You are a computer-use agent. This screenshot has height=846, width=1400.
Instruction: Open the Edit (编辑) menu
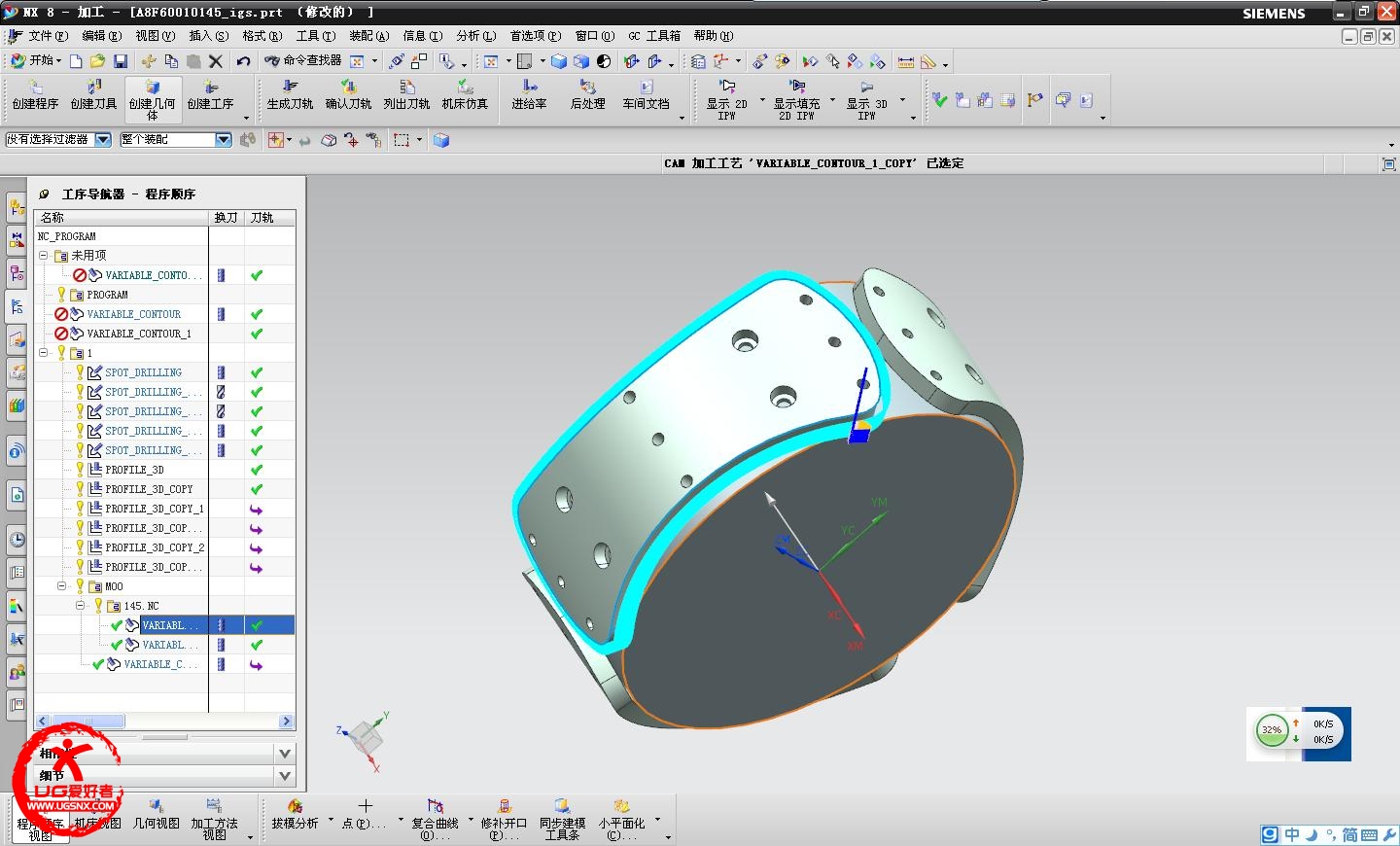pyautogui.click(x=101, y=36)
